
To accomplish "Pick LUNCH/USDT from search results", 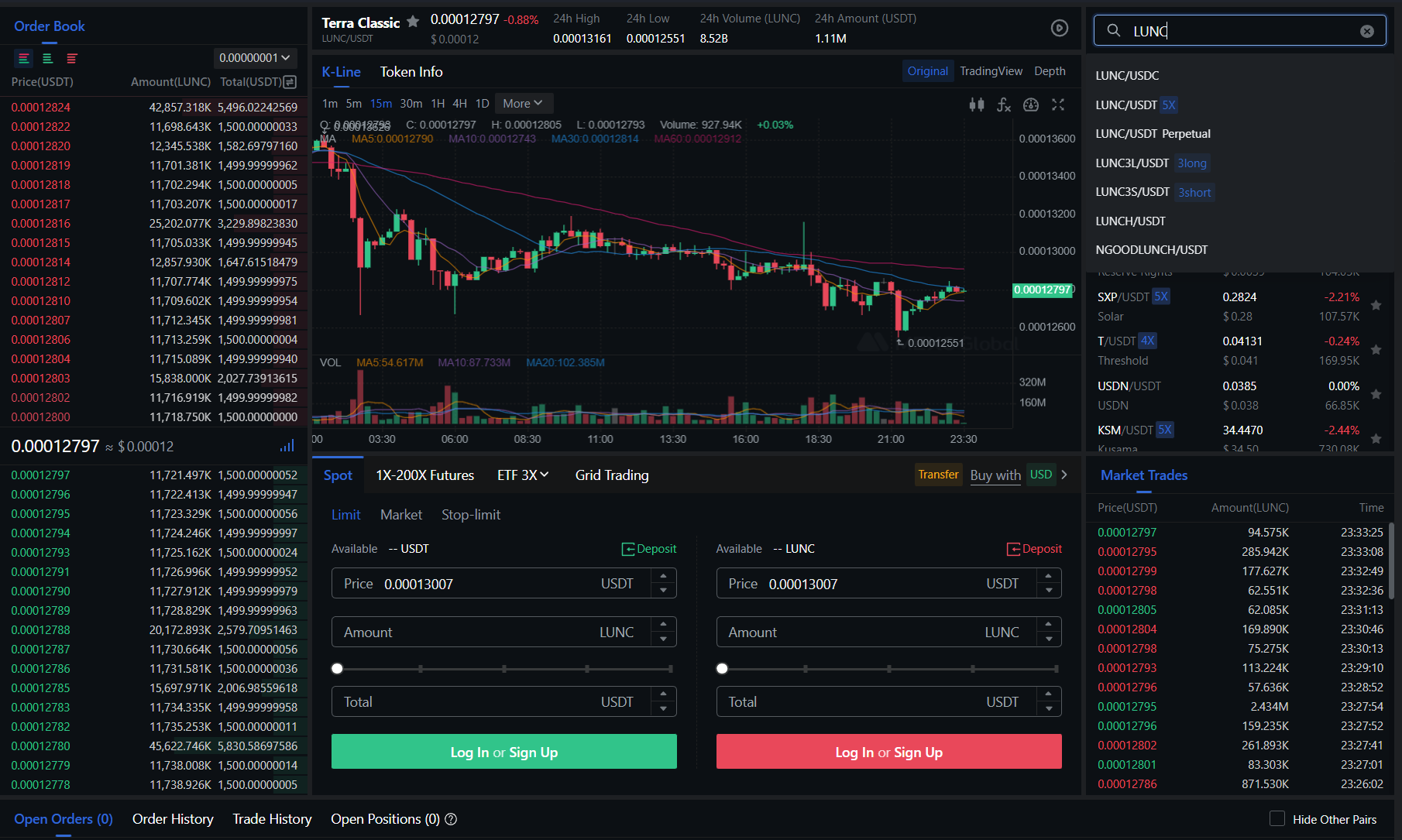I will [1130, 221].
